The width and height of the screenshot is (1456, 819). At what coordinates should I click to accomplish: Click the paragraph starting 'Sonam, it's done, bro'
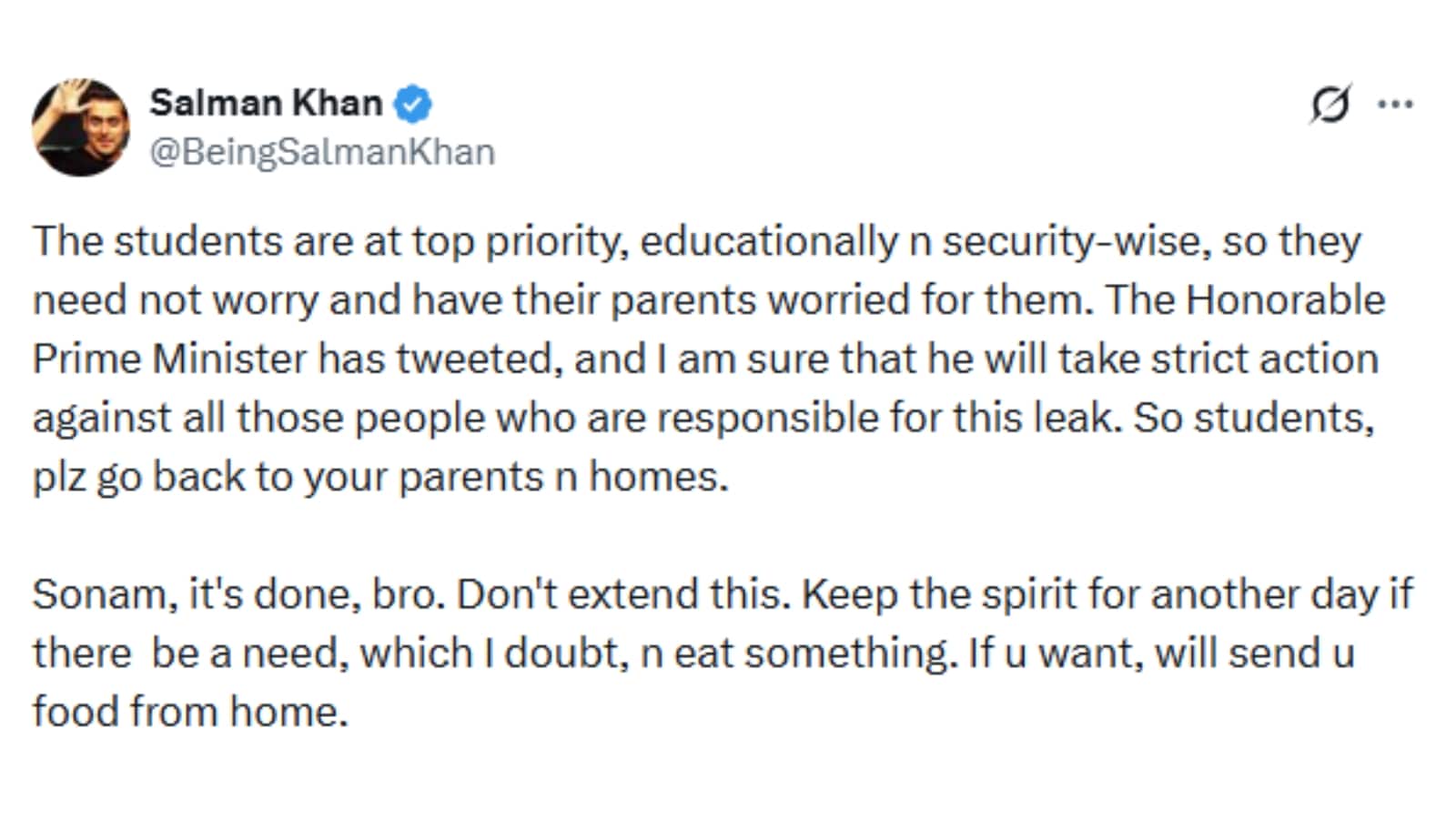click(x=723, y=652)
